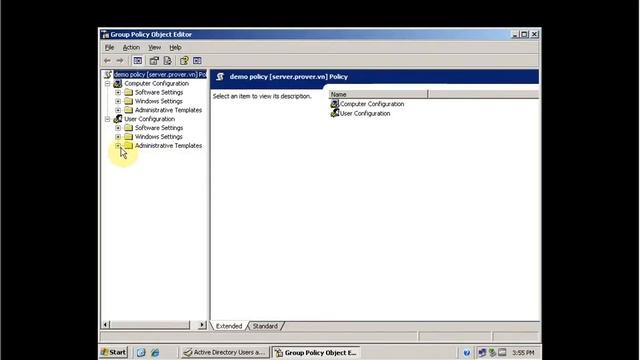
Task: Switch to the Standard tab
Action: (x=265, y=326)
